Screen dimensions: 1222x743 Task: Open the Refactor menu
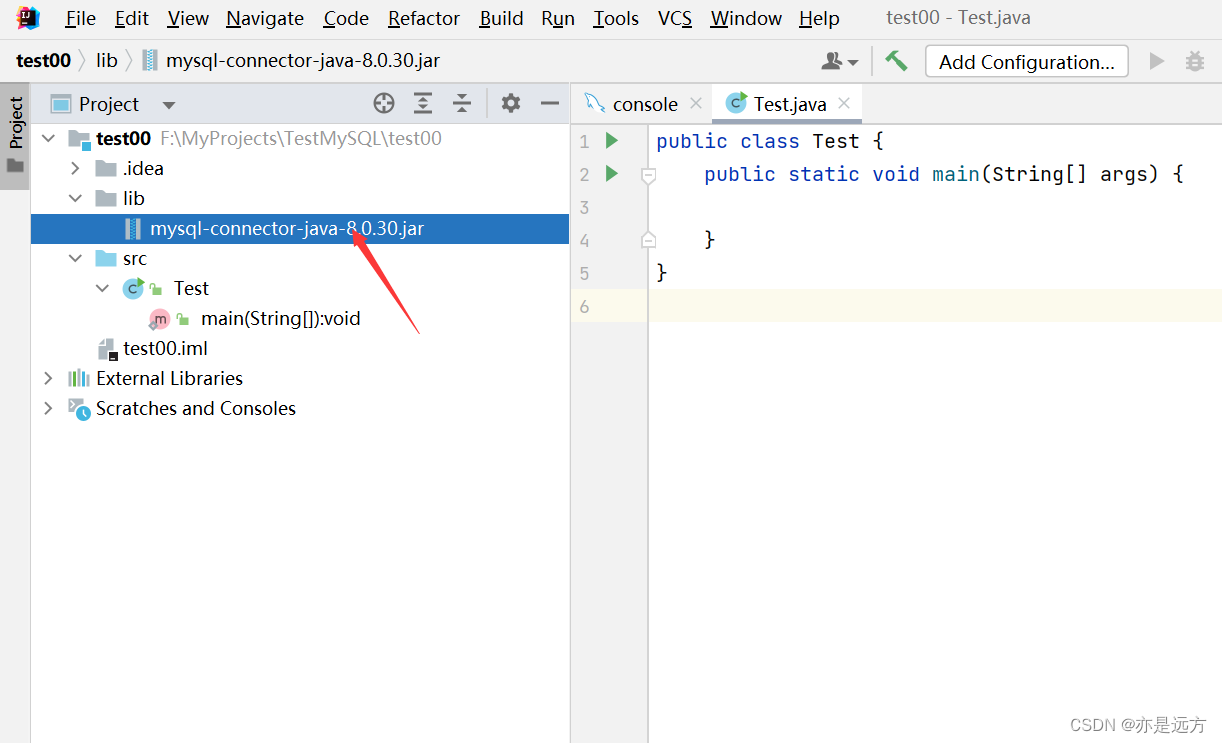click(424, 19)
